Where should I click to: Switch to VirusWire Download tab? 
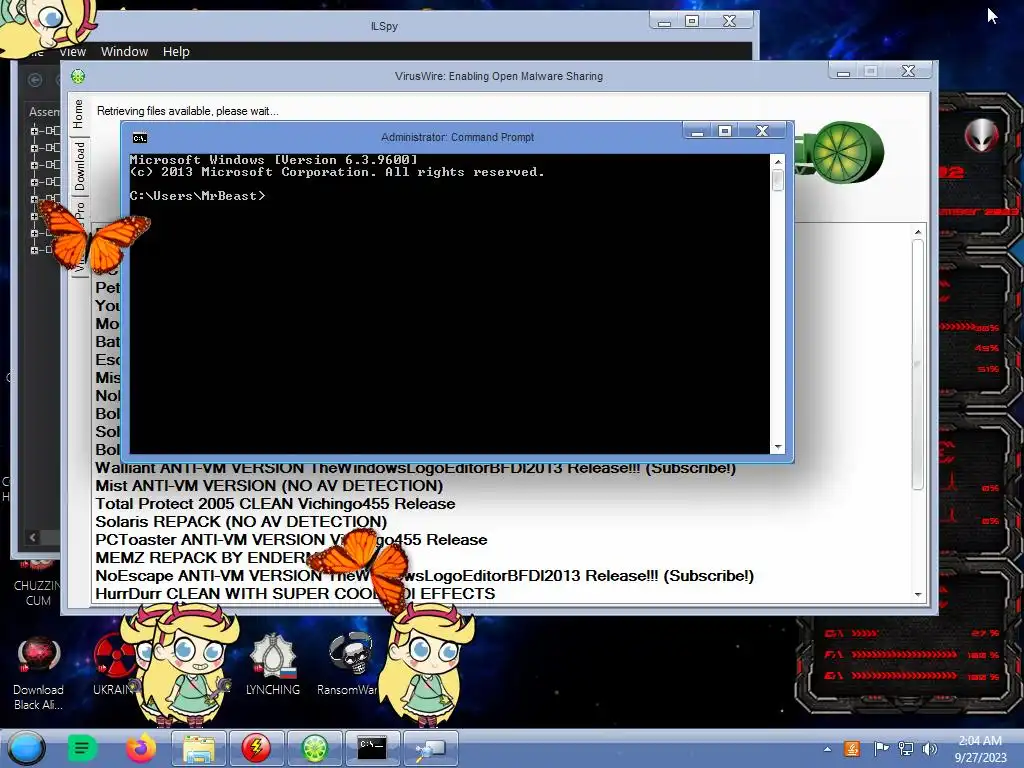point(80,166)
